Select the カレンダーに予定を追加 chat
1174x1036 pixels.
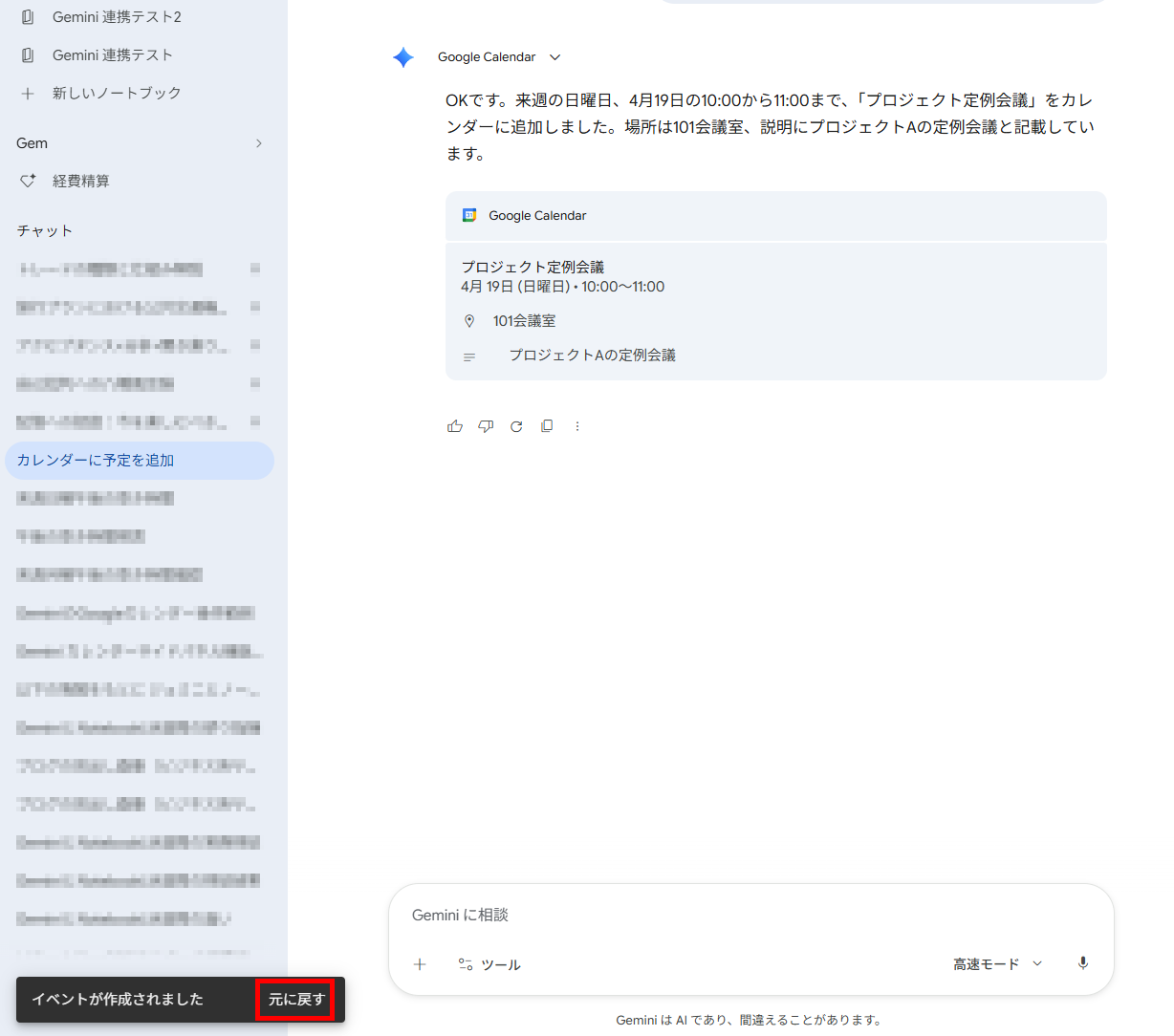click(x=140, y=461)
